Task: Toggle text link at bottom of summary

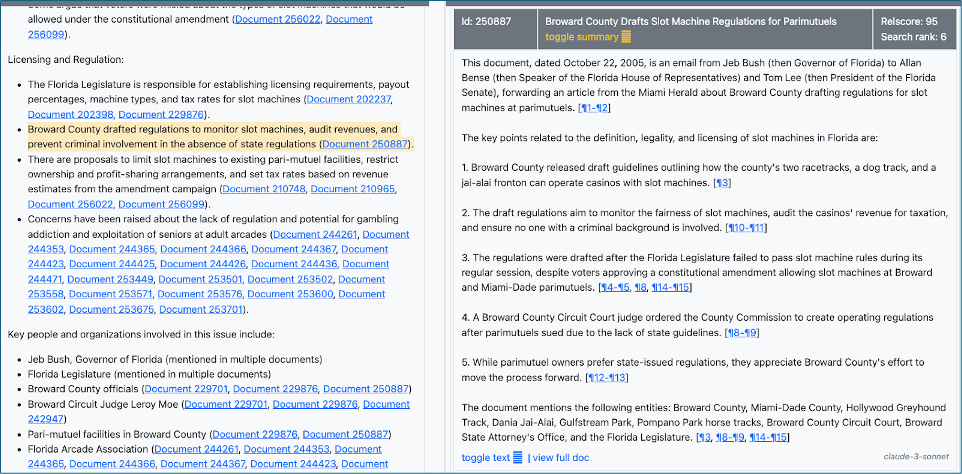Action: (x=485, y=458)
